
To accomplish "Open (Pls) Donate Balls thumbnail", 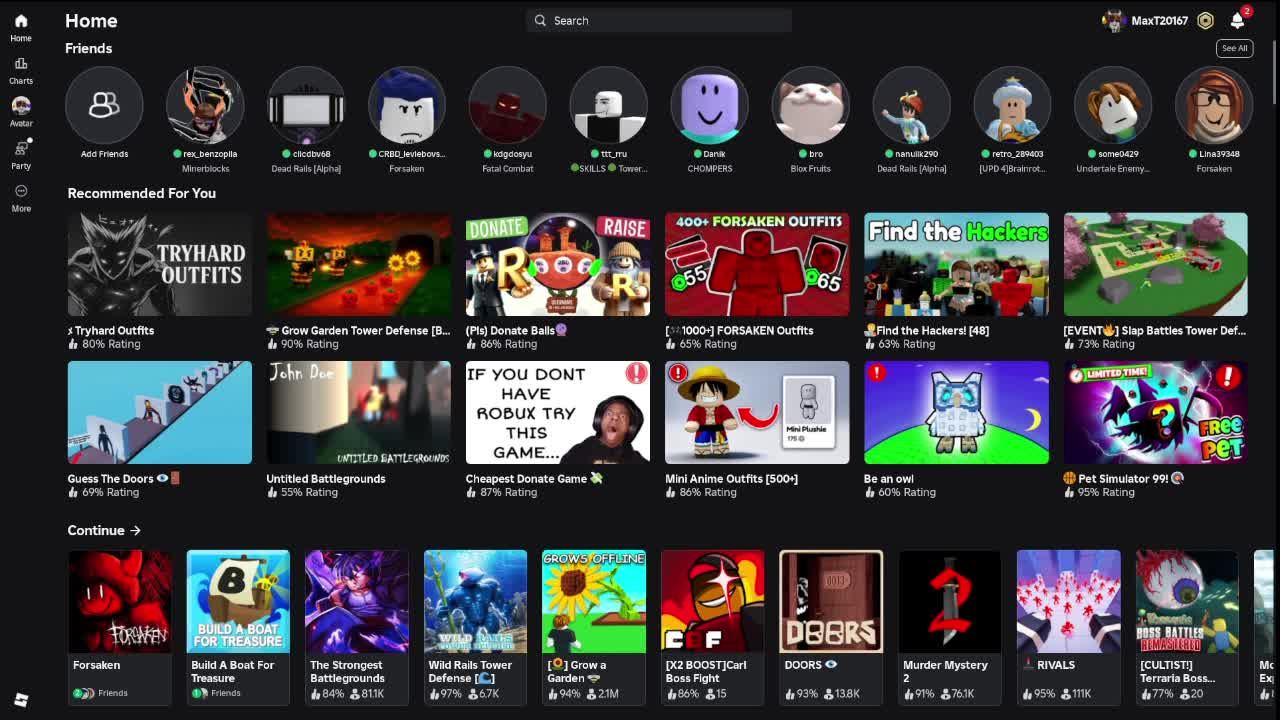I will click(x=558, y=264).
